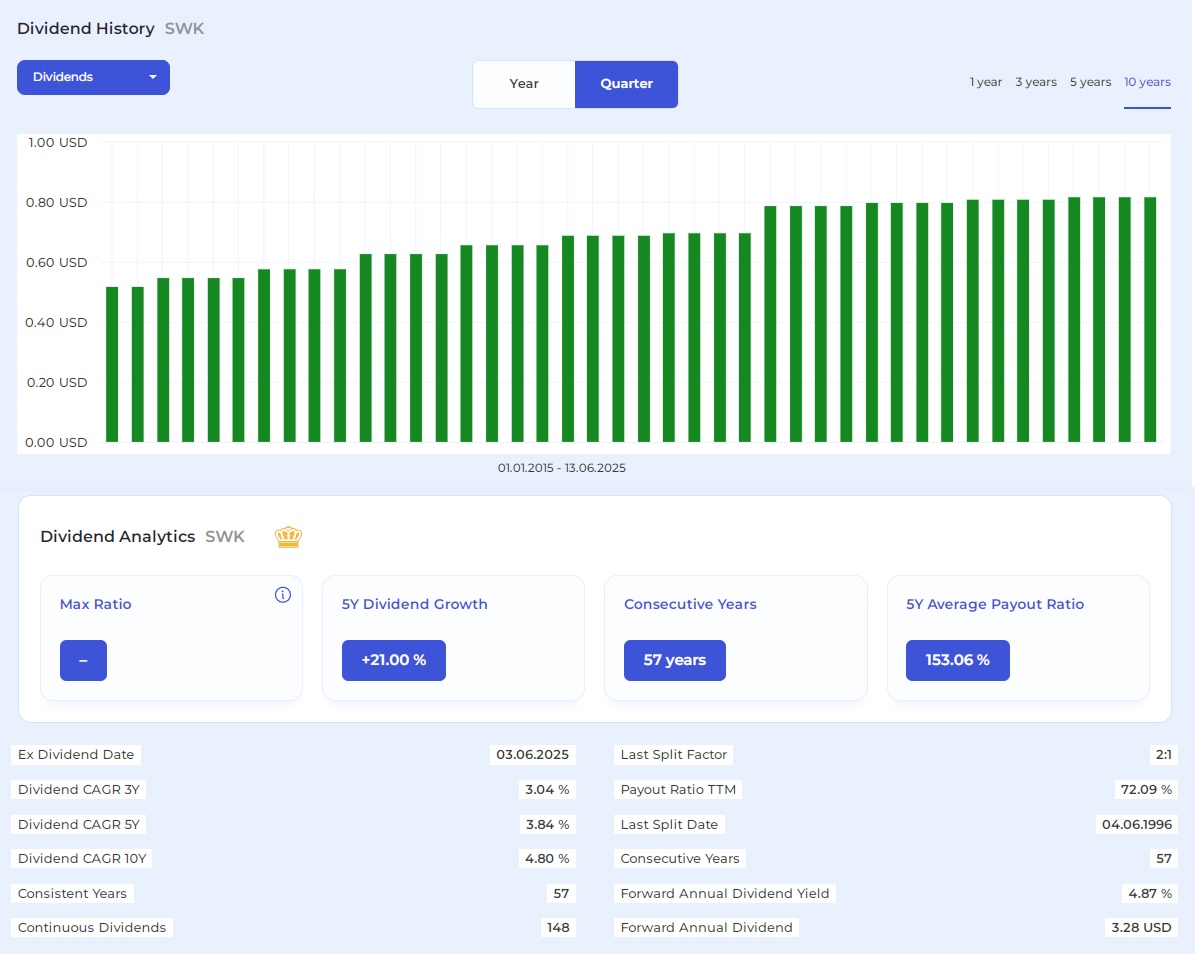
Task: Click the chart date range caption
Action: coord(562,468)
